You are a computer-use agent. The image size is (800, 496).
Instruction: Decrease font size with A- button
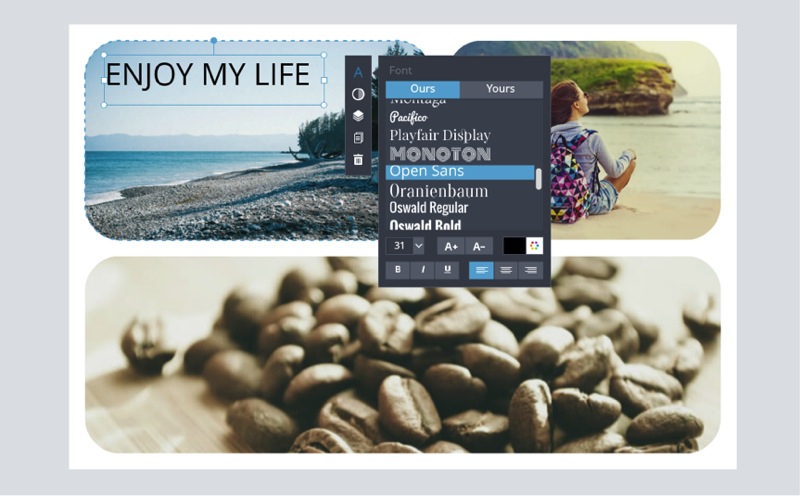tap(479, 246)
